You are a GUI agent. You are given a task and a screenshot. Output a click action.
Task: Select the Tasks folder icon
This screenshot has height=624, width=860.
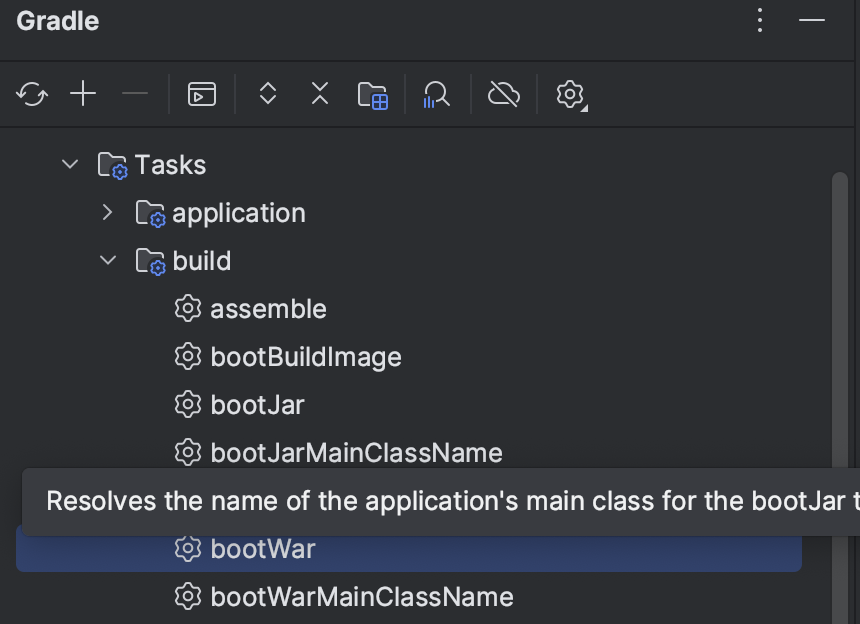113,166
